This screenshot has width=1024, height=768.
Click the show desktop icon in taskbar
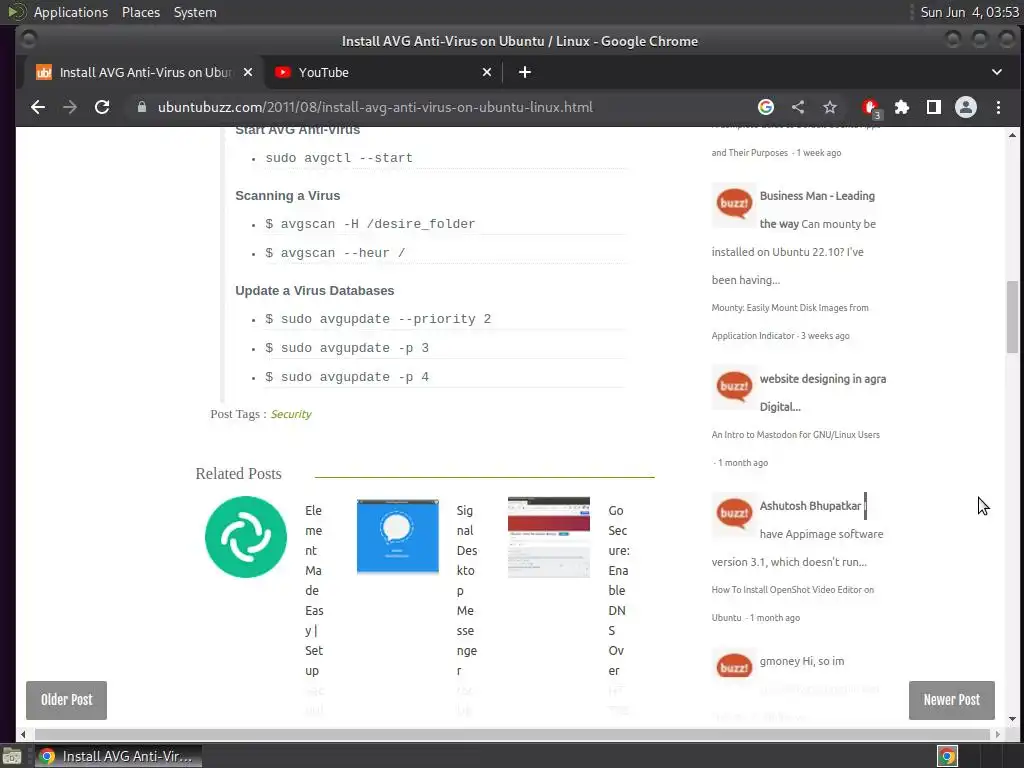pos(12,756)
